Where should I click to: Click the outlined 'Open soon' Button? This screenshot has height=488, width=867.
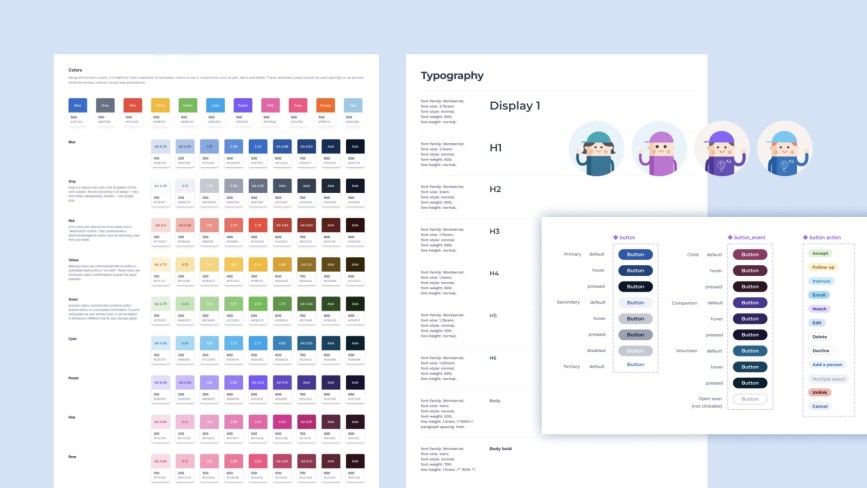point(750,398)
